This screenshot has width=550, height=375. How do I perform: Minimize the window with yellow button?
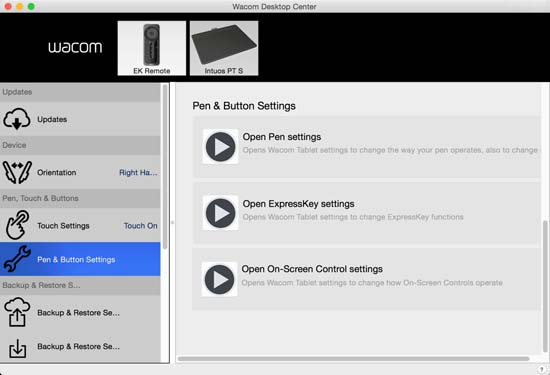point(20,6)
